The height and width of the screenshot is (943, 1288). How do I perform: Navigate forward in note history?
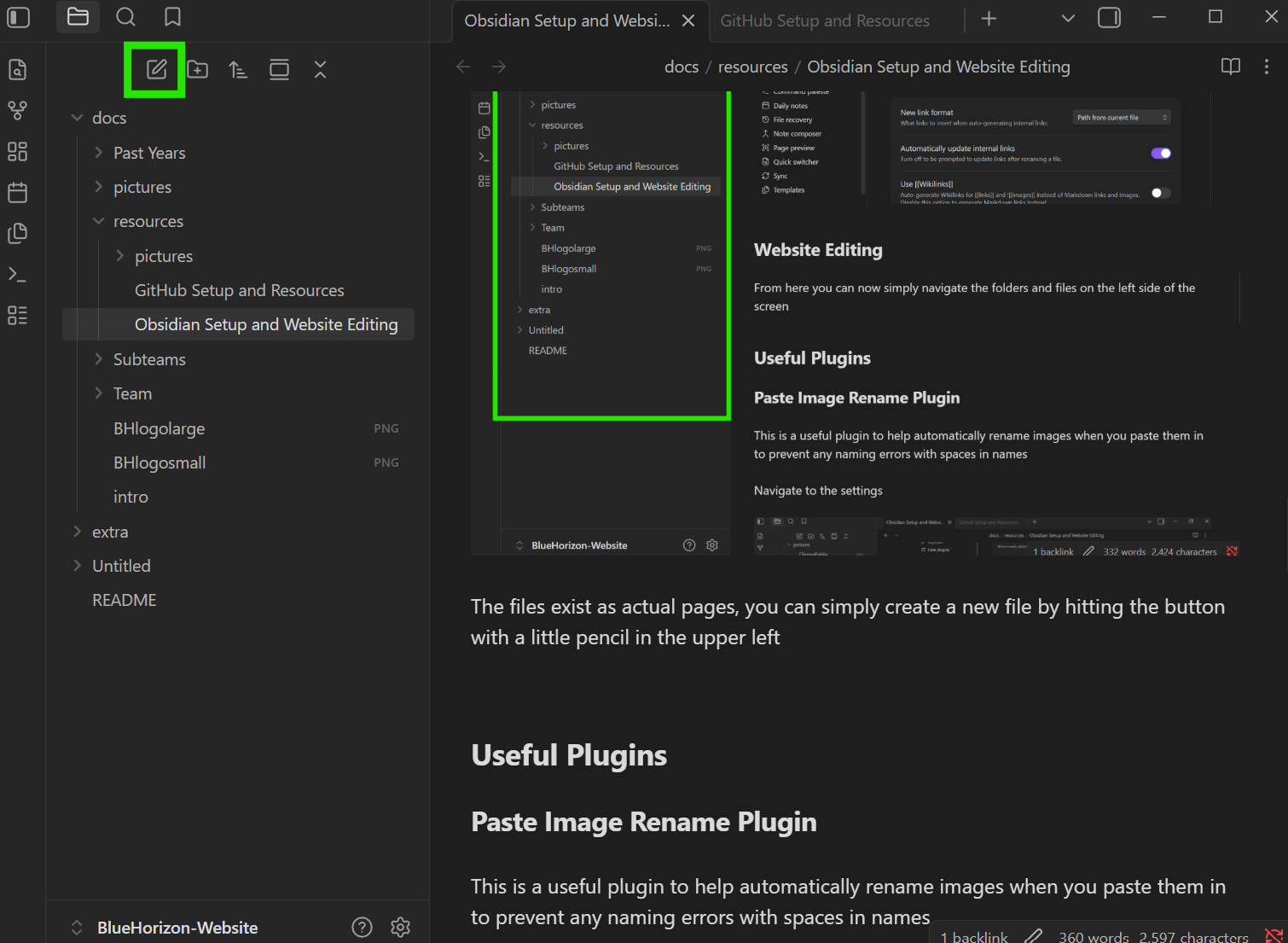click(x=499, y=67)
